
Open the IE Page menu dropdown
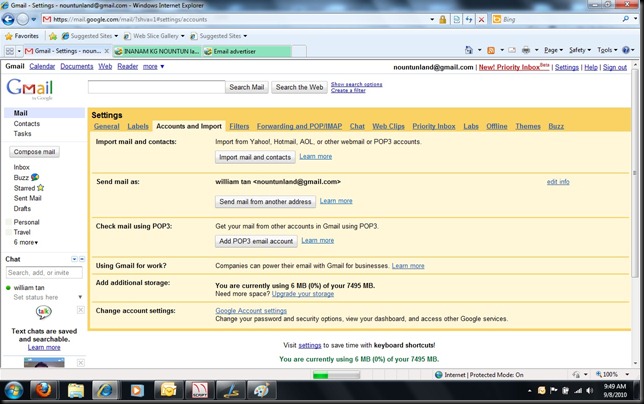tap(554, 50)
